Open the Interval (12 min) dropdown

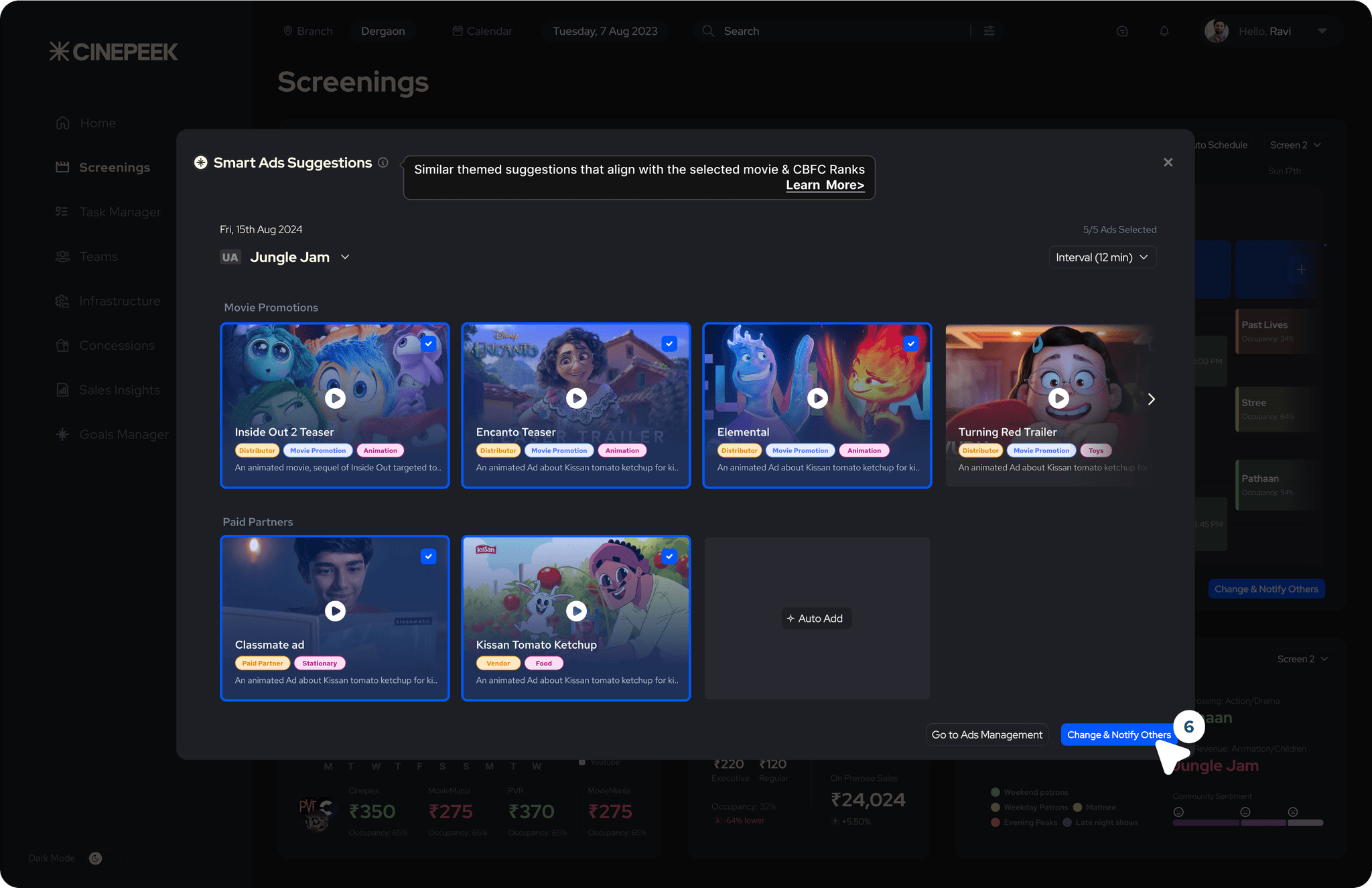1103,257
